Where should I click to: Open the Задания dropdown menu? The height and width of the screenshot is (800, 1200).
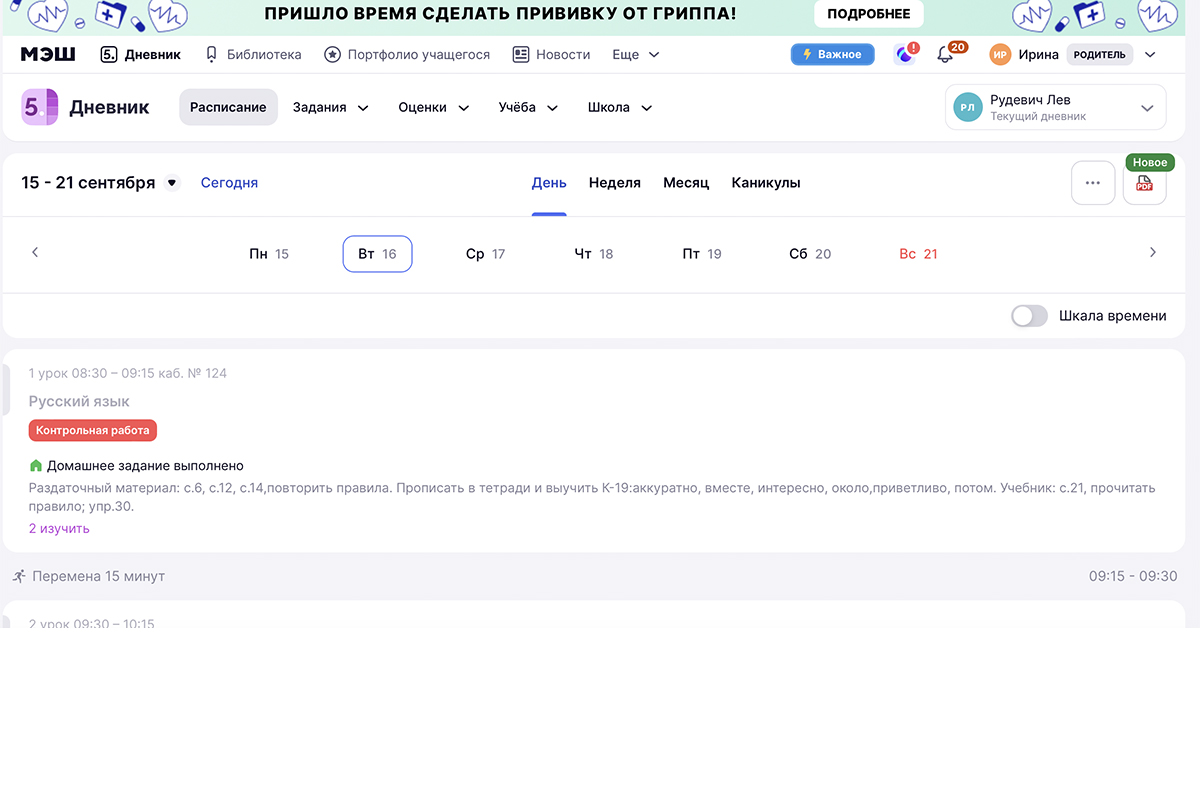[330, 107]
